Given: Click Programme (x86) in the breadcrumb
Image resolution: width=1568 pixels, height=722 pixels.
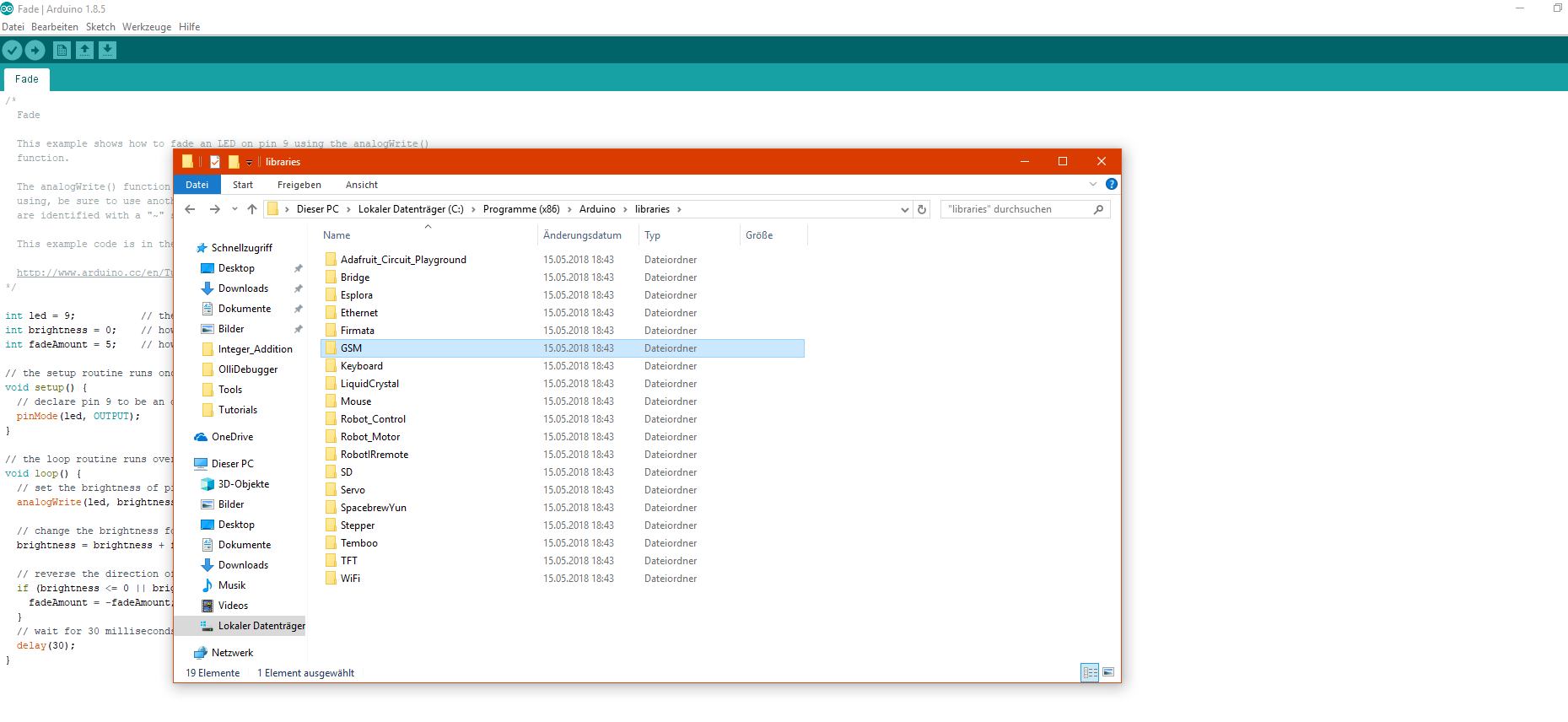Looking at the screenshot, I should [521, 209].
